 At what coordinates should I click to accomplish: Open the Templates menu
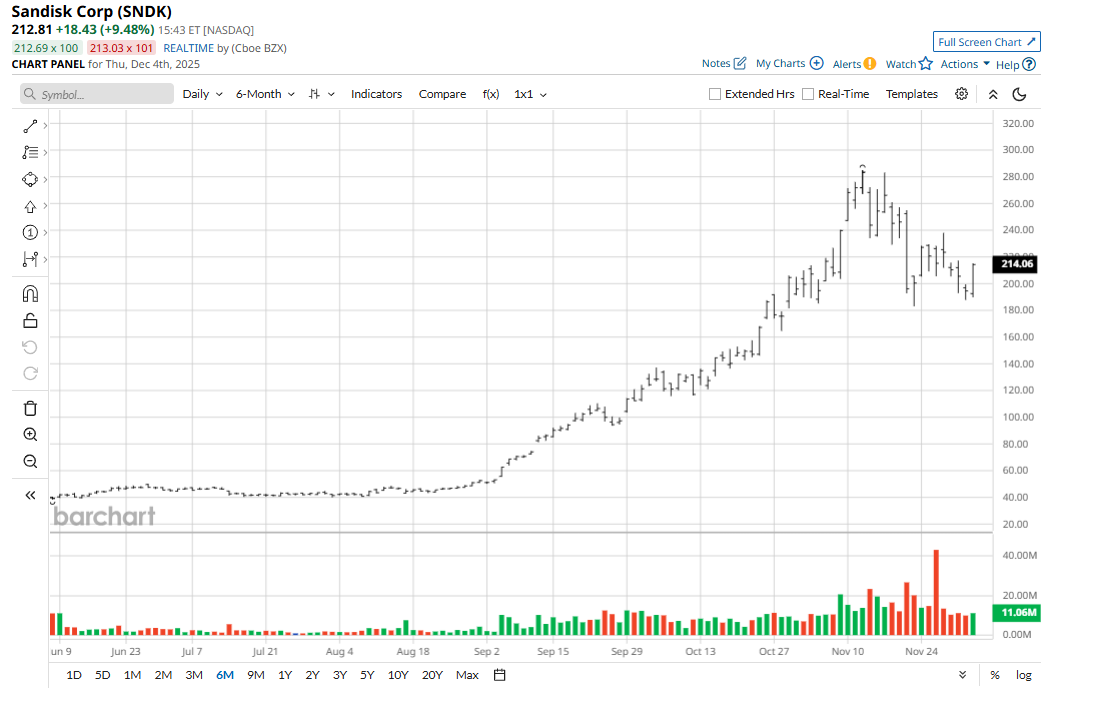pos(911,94)
